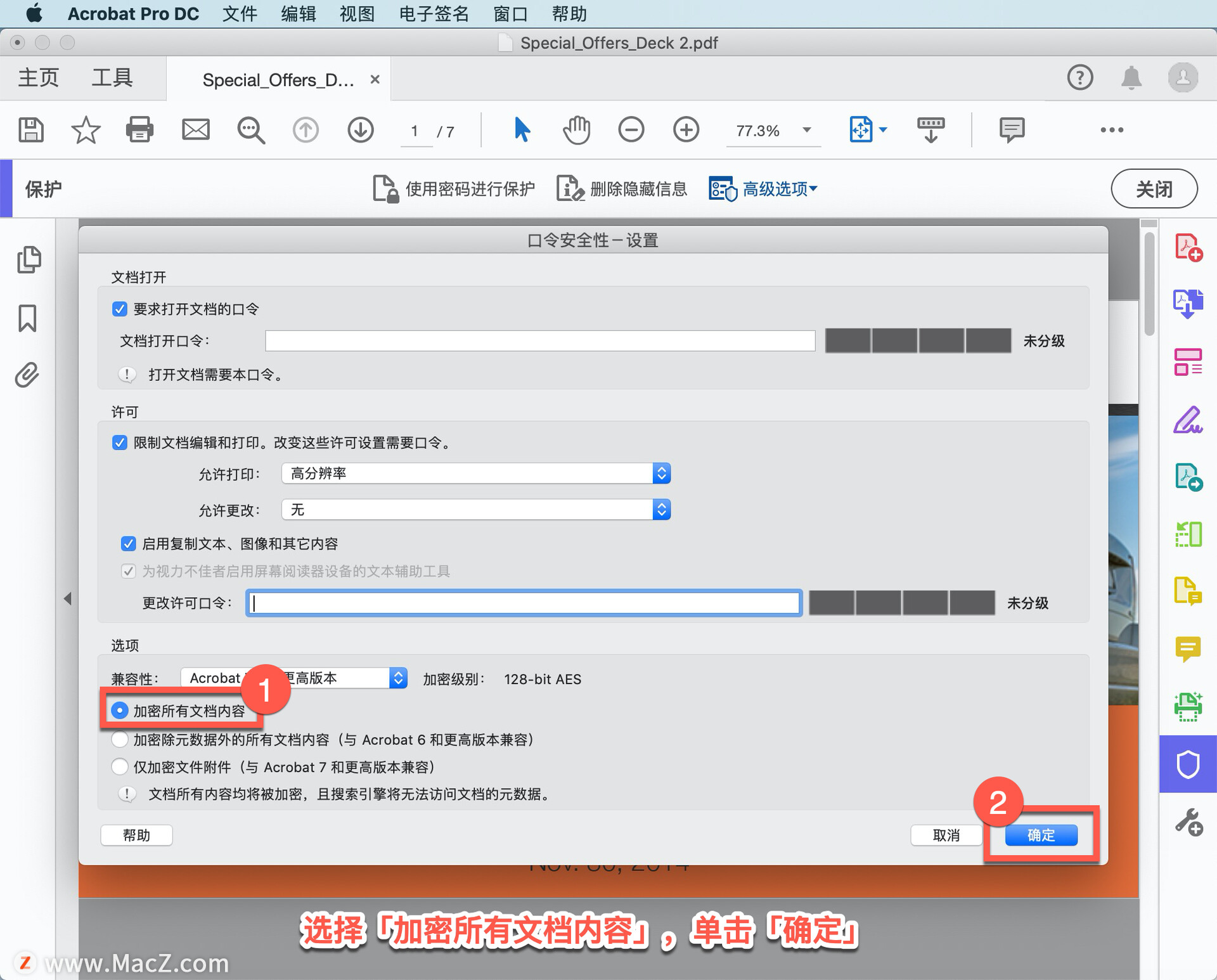Collapse the left navigation pane arrow

pos(67,598)
